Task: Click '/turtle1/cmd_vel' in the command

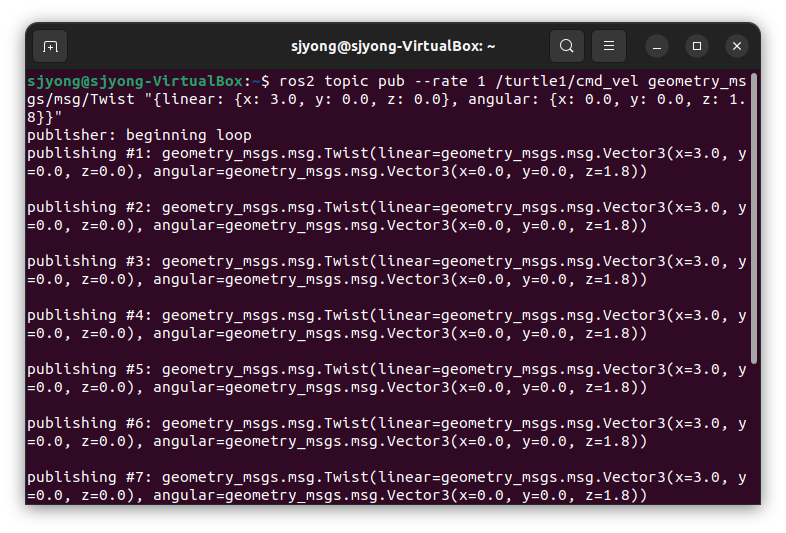Action: click(566, 81)
